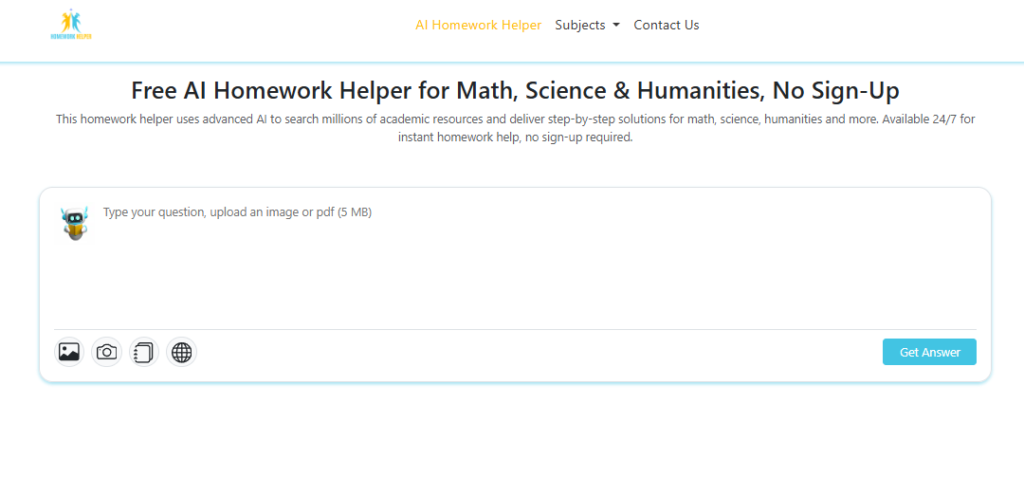Upload an image using the picture icon
The width and height of the screenshot is (1024, 477).
[69, 352]
